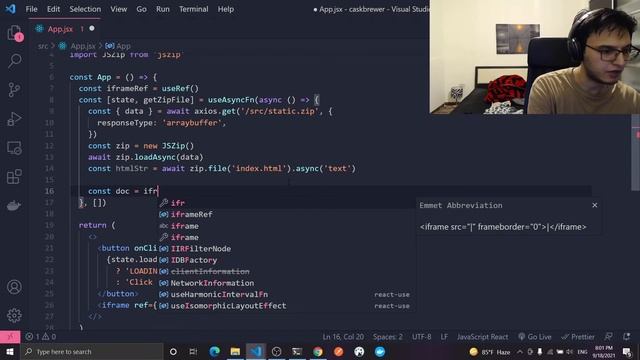Open Source Control view

(x=14, y=90)
